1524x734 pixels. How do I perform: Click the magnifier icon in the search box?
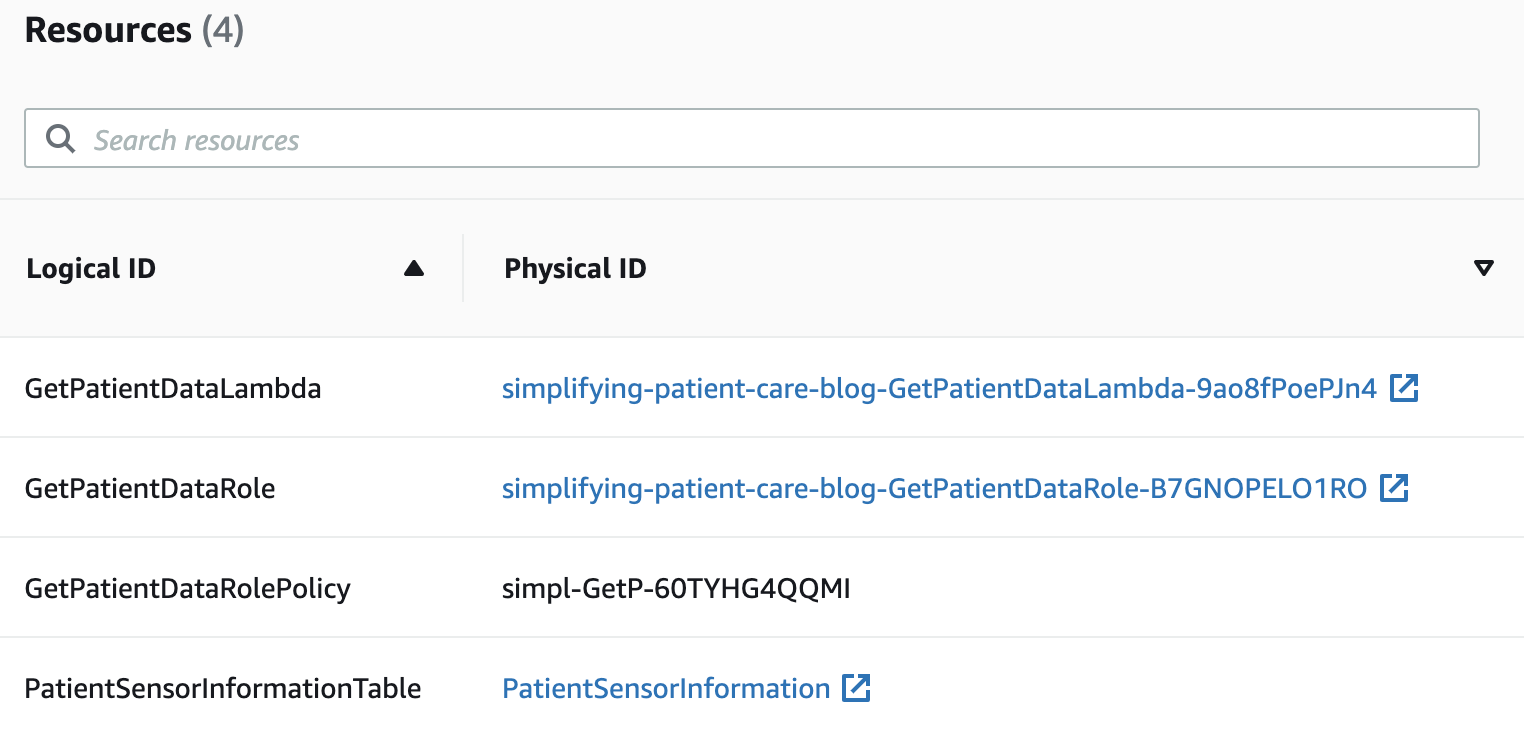coord(60,139)
